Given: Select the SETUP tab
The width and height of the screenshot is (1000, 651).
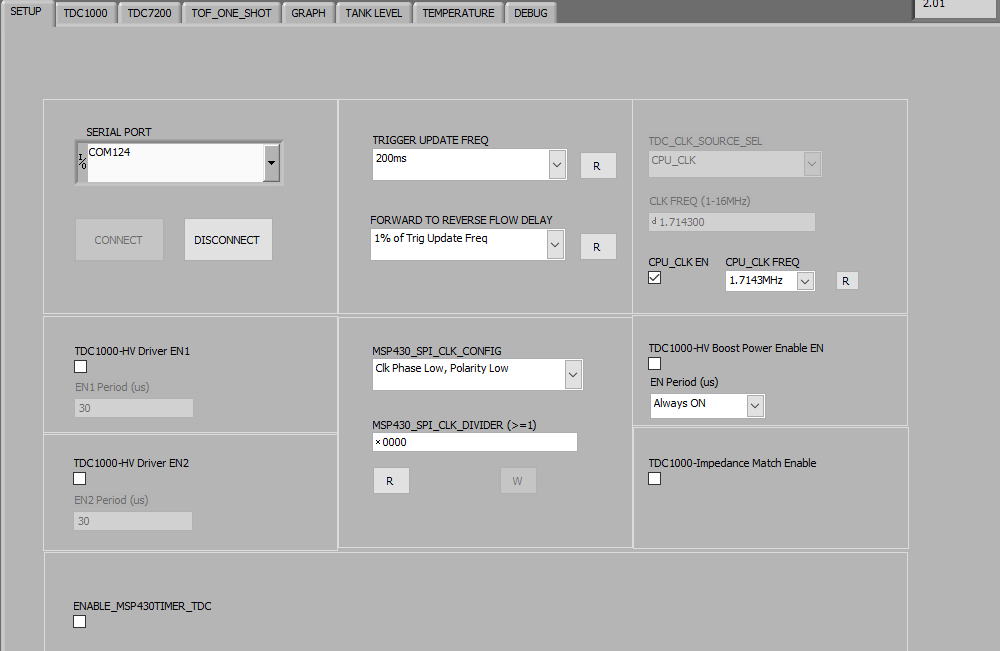Looking at the screenshot, I should pyautogui.click(x=26, y=11).
